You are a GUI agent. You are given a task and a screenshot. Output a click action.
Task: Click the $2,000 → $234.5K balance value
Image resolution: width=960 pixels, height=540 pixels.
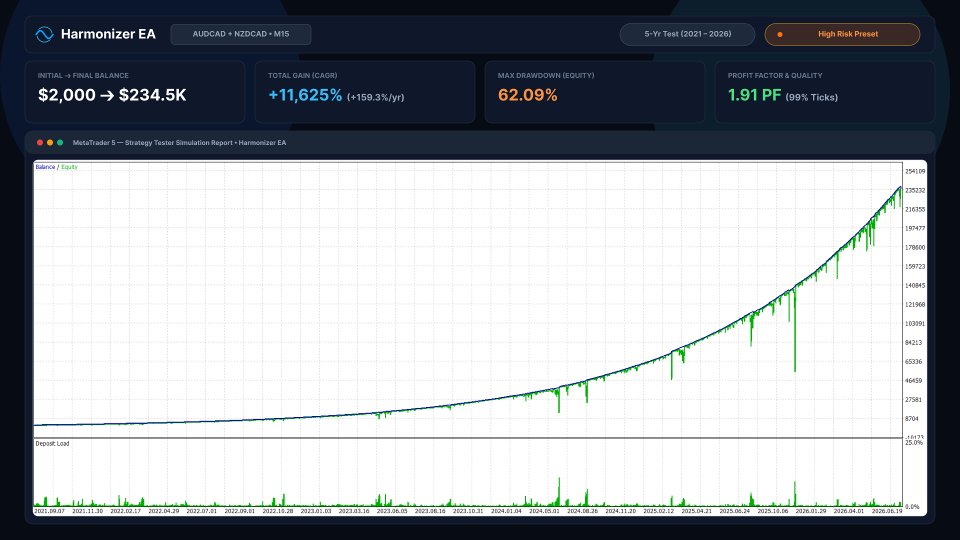pos(112,95)
